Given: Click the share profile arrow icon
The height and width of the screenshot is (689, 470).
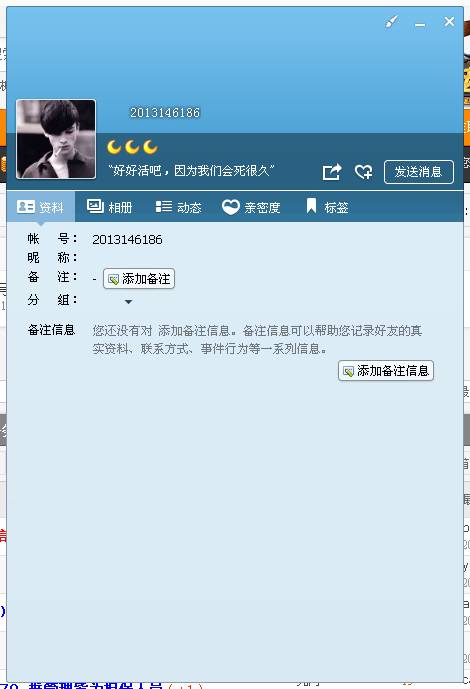Looking at the screenshot, I should [332, 172].
